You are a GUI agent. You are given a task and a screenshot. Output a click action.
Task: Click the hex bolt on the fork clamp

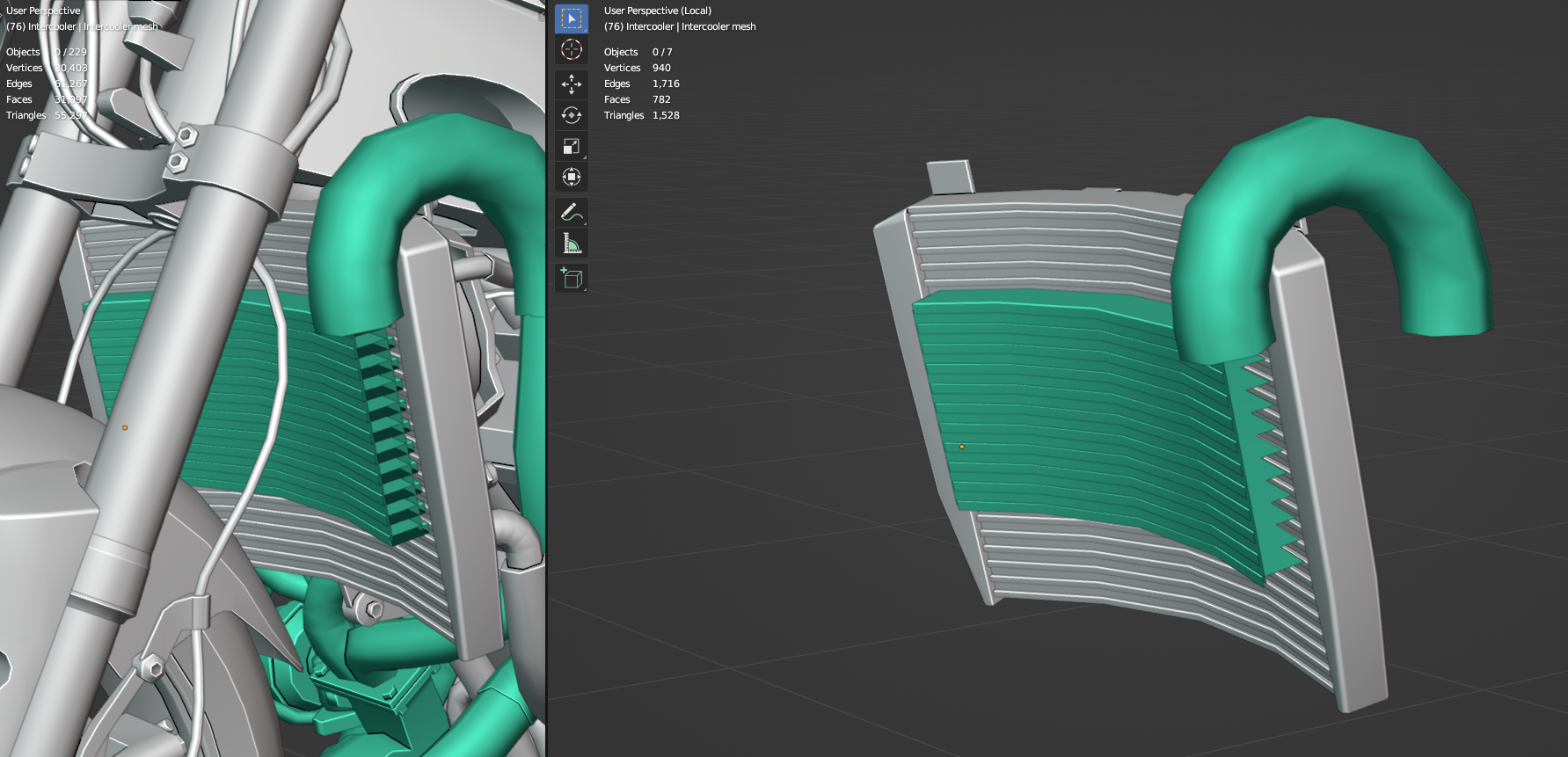[186, 135]
